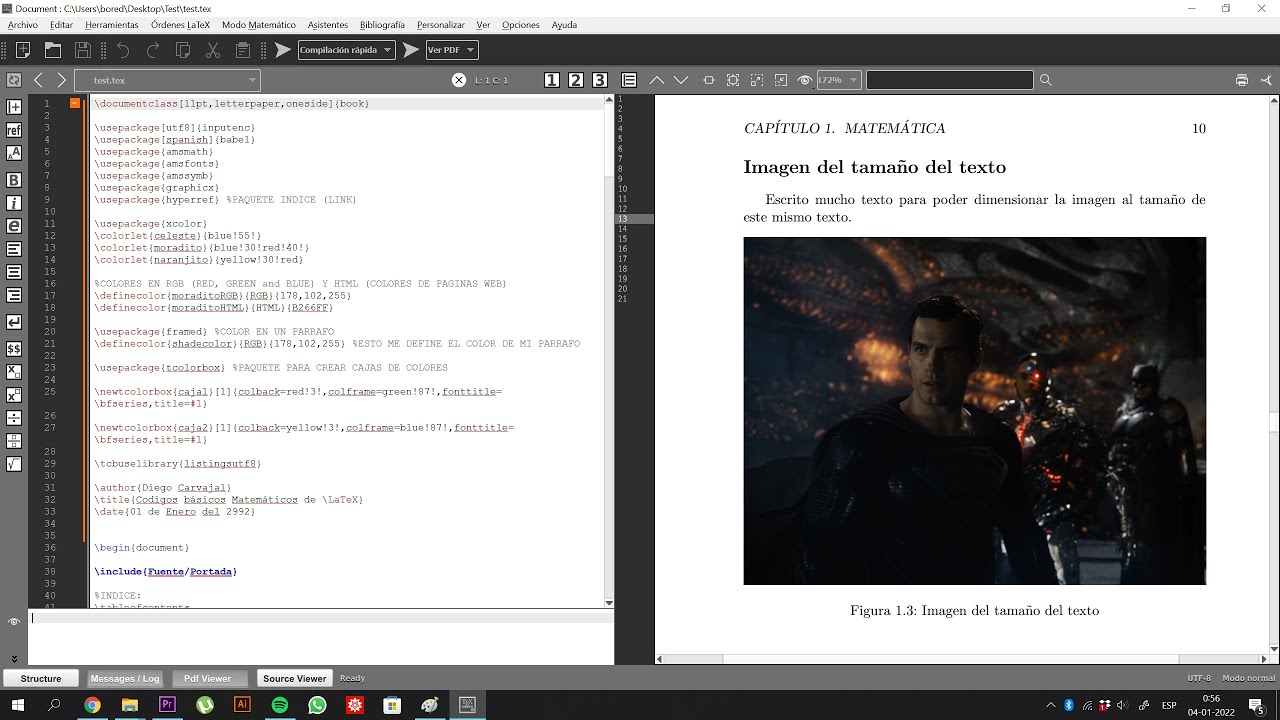Save the document with the floppy disk icon
The width and height of the screenshot is (1280, 720).
[83, 50]
